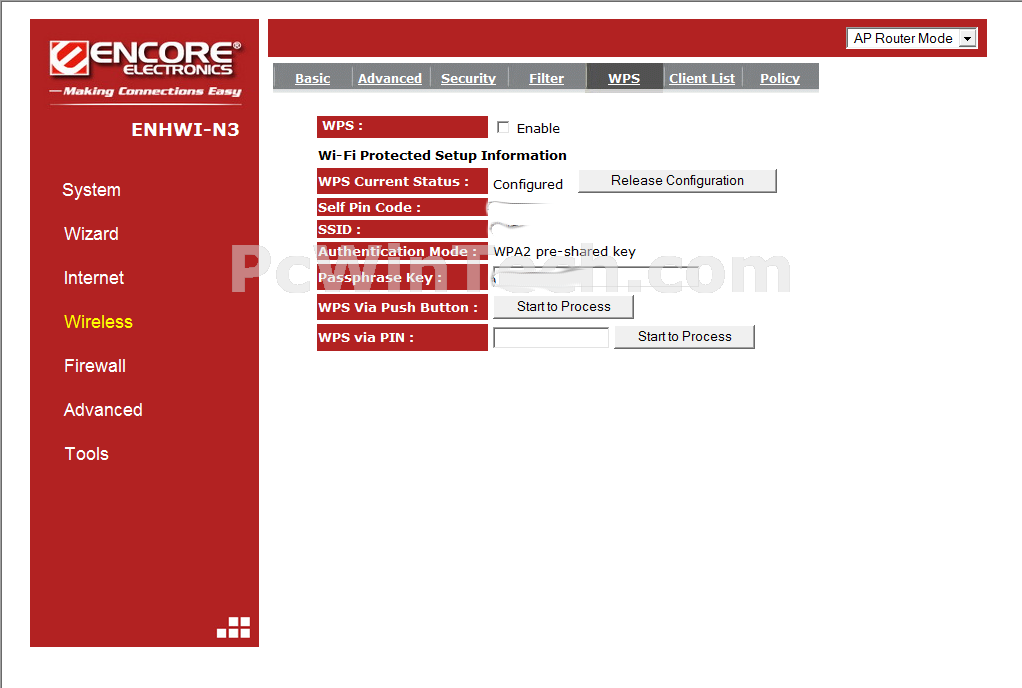The image size is (1022, 688).
Task: Open Firewall in the sidebar
Action: coord(95,366)
